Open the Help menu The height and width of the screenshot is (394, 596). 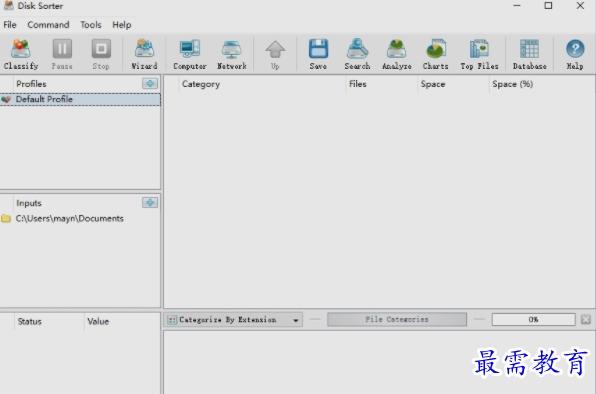click(x=122, y=25)
